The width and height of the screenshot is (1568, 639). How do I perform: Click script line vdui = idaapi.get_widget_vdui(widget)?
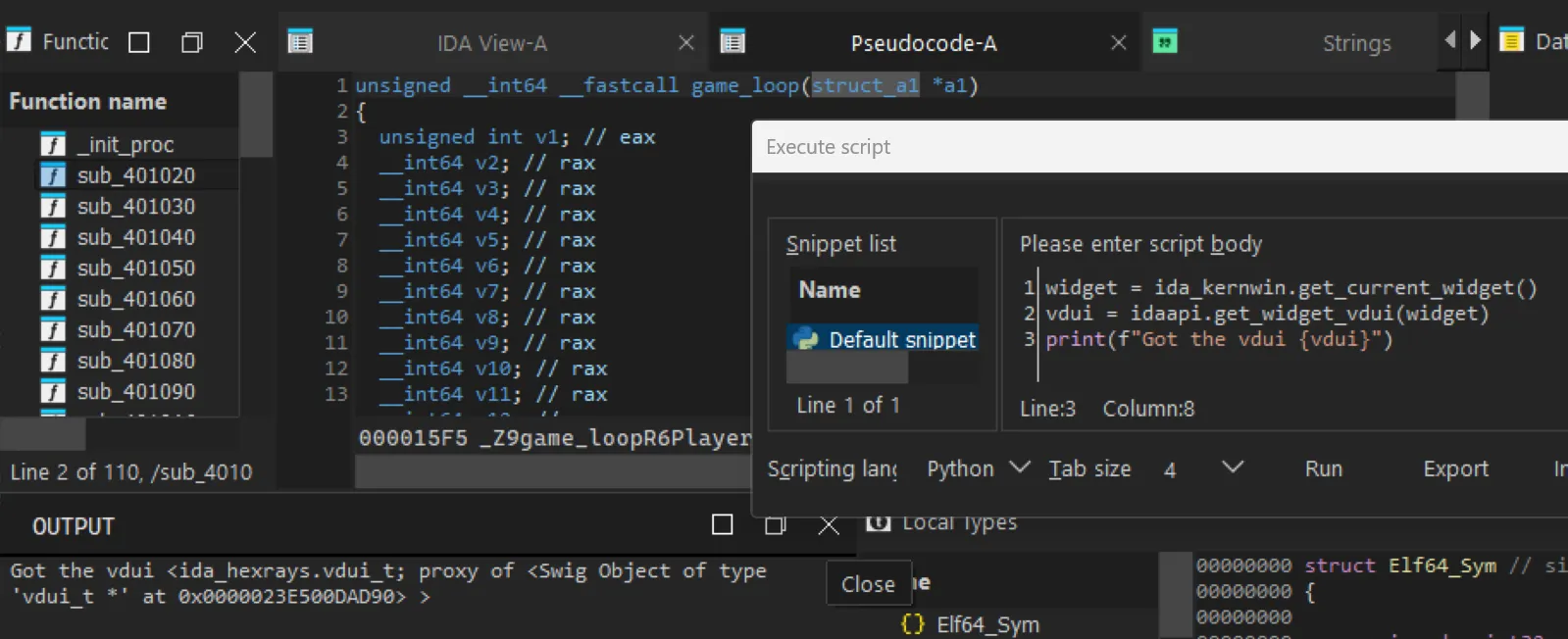[1267, 313]
